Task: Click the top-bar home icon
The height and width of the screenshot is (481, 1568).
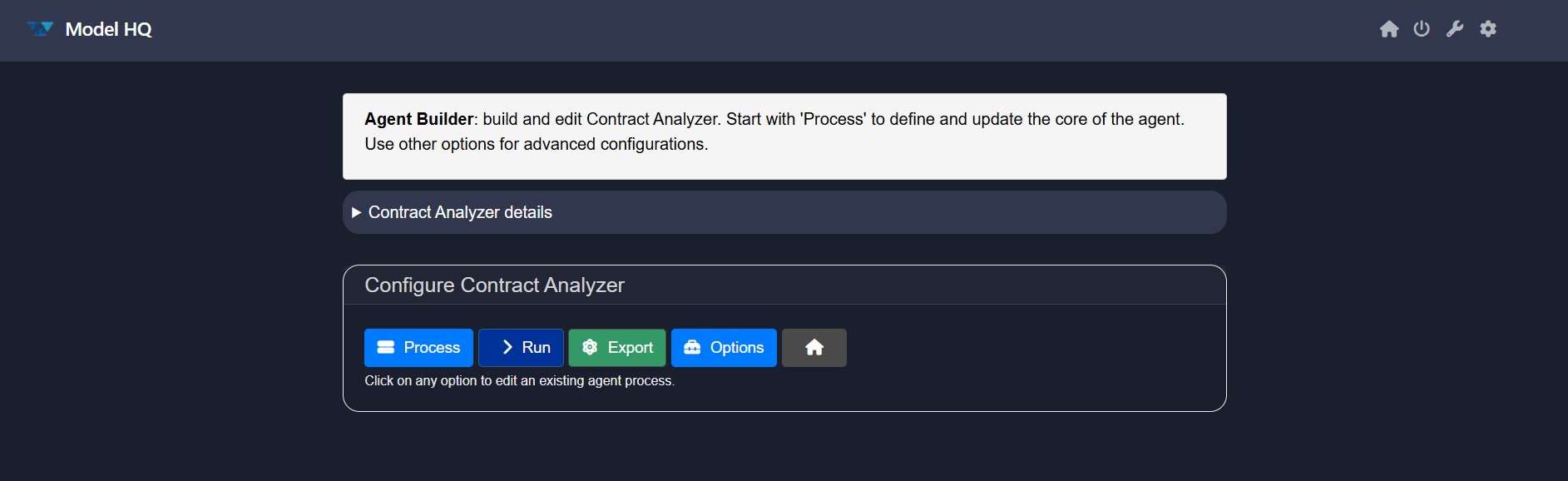Action: 1389,29
